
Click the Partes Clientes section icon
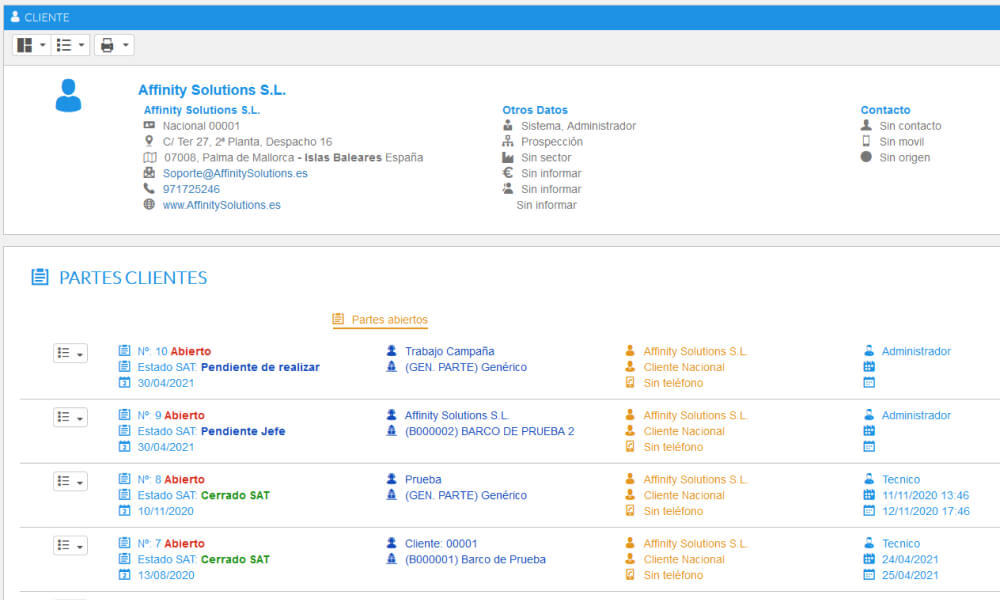(x=40, y=277)
